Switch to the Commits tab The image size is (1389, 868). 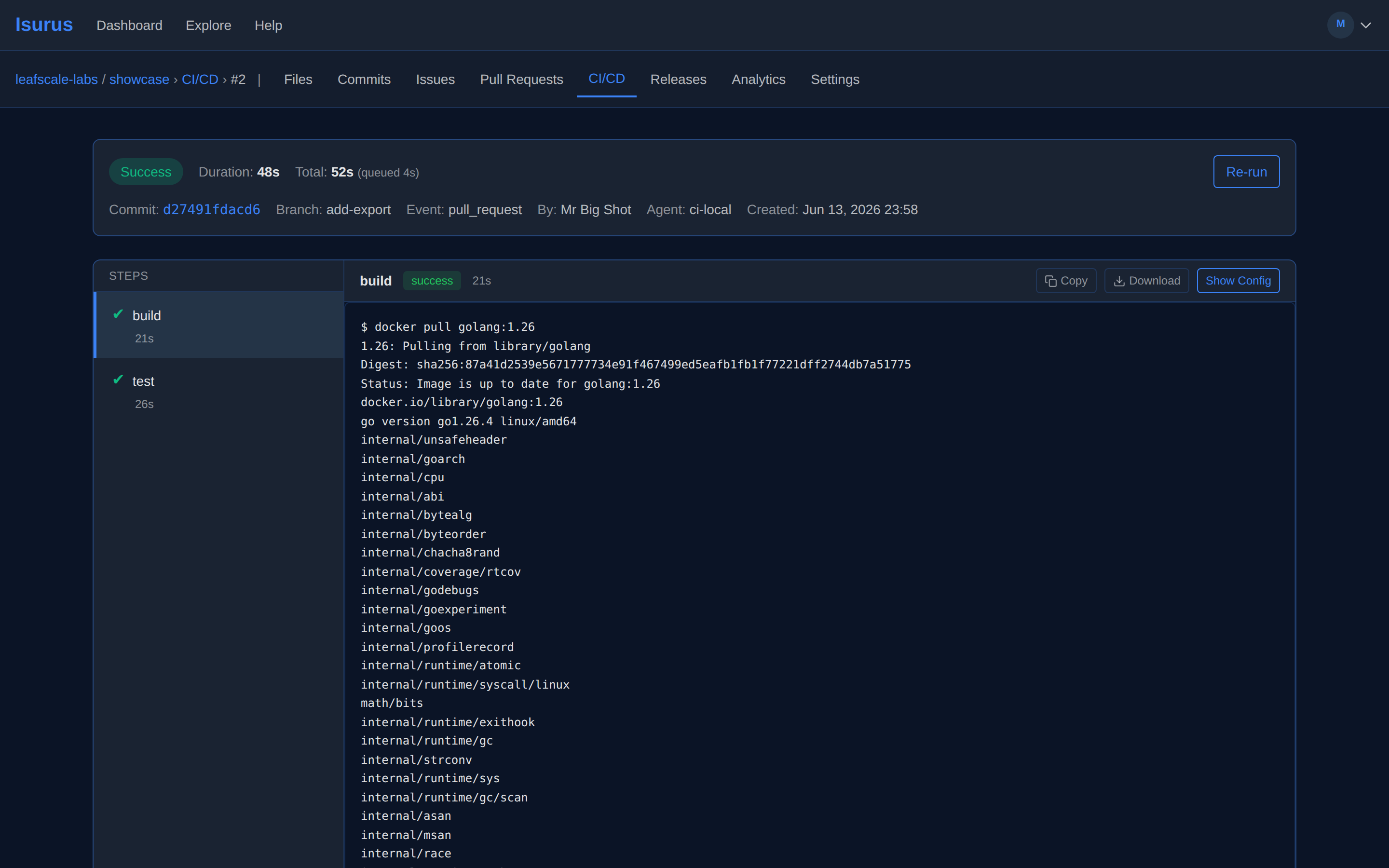[x=364, y=79]
